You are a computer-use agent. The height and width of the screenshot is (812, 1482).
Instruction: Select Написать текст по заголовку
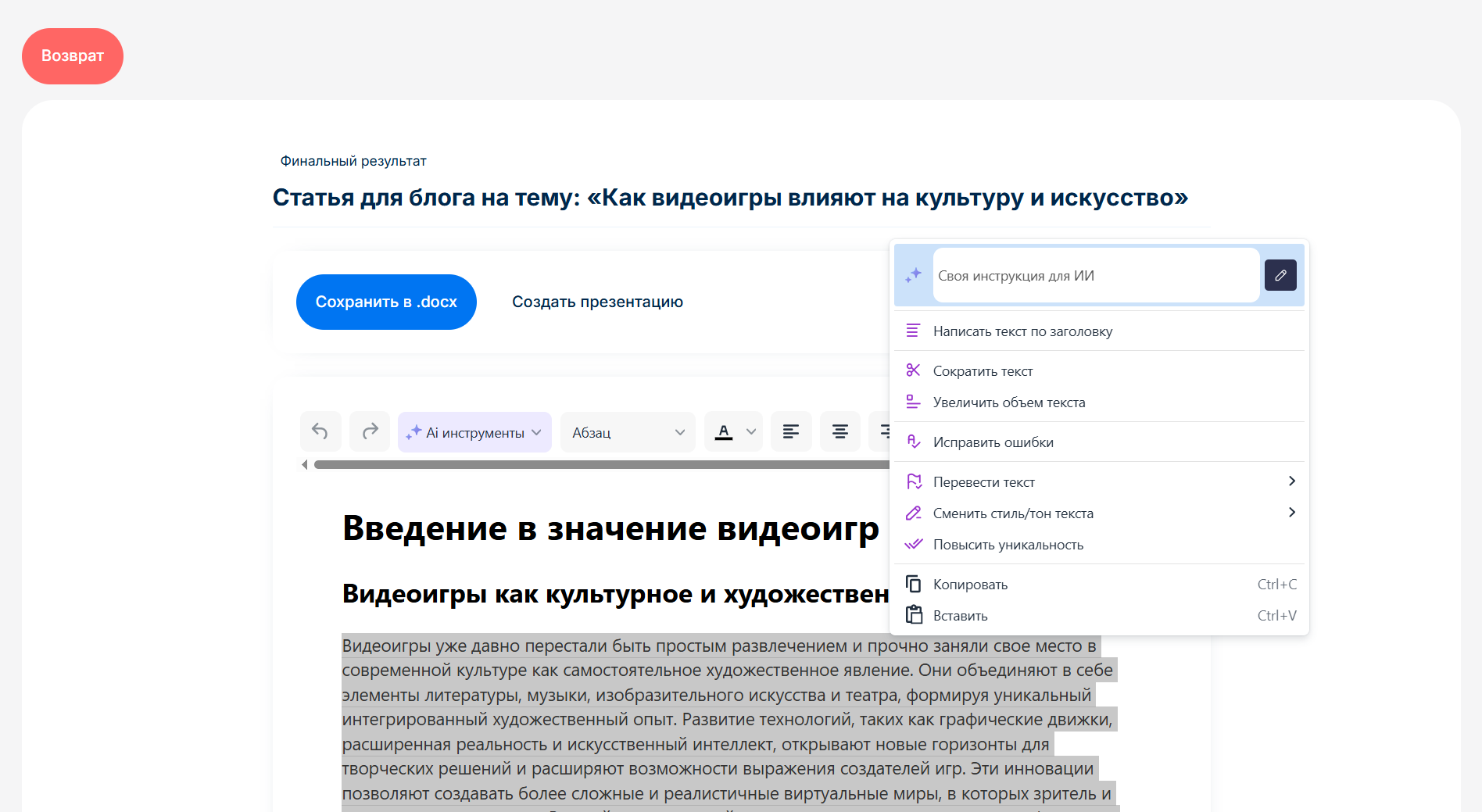tap(1022, 331)
